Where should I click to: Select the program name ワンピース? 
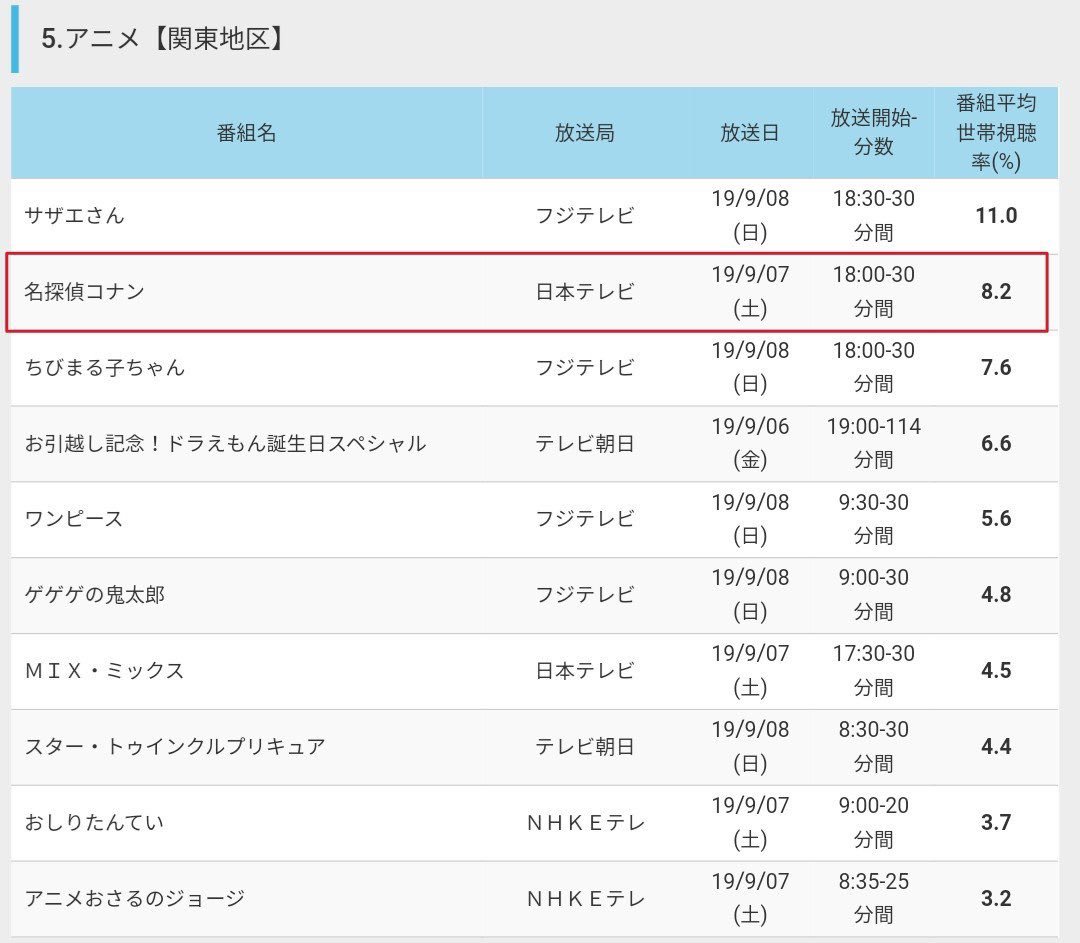coord(74,519)
